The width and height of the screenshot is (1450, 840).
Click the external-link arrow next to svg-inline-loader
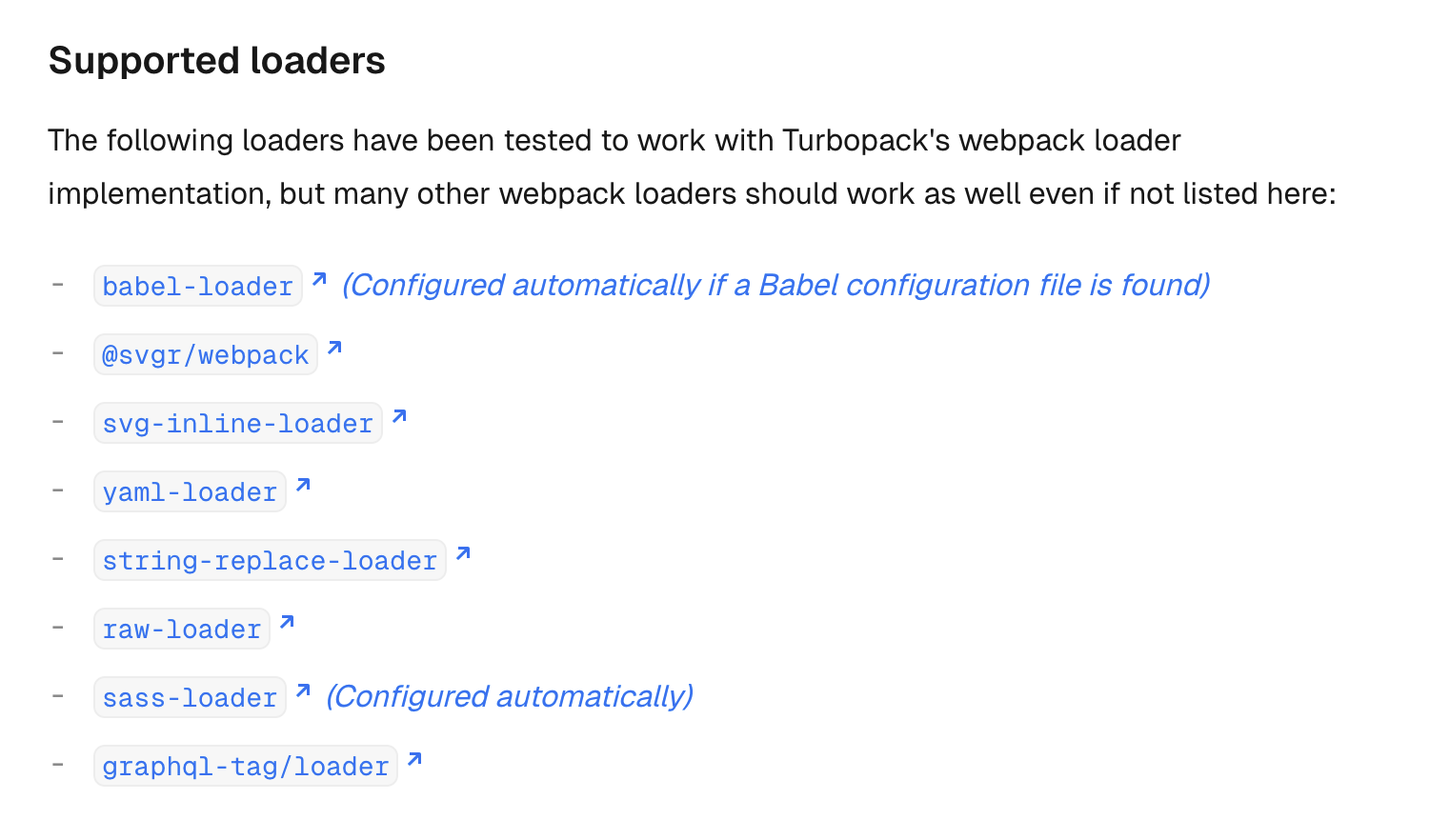[399, 416]
